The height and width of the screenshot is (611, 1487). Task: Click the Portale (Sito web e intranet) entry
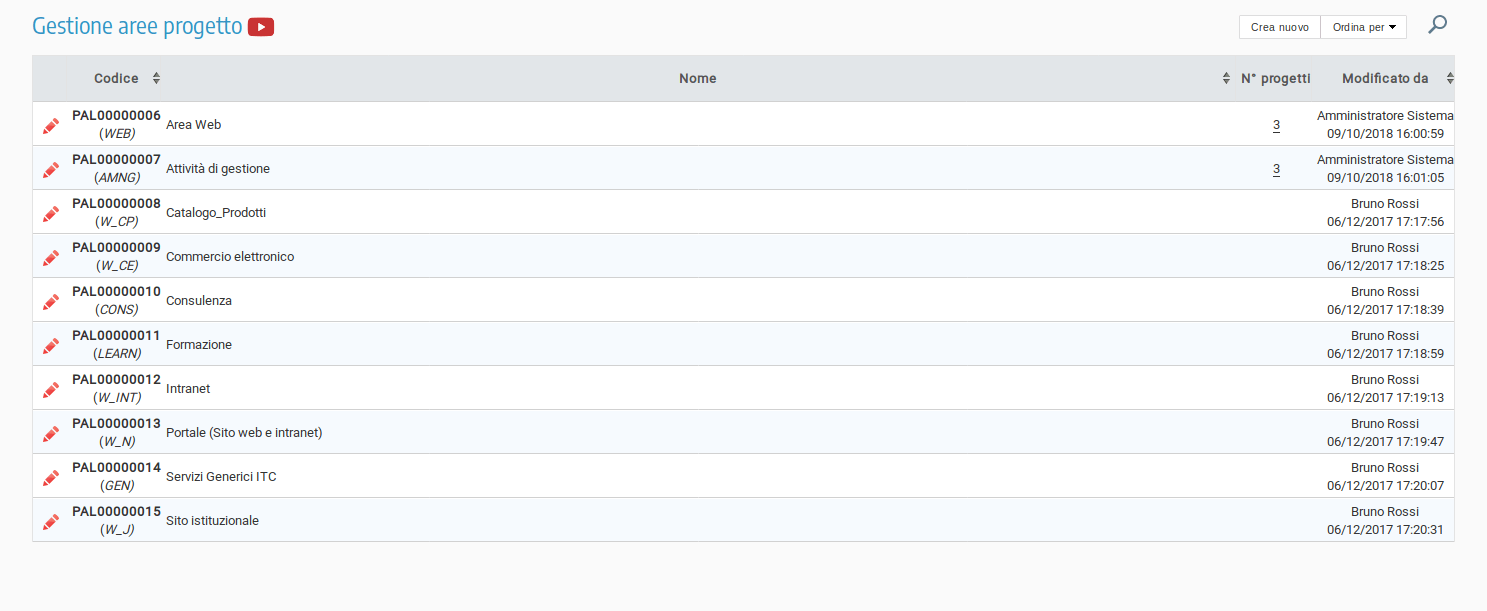pyautogui.click(x=244, y=433)
